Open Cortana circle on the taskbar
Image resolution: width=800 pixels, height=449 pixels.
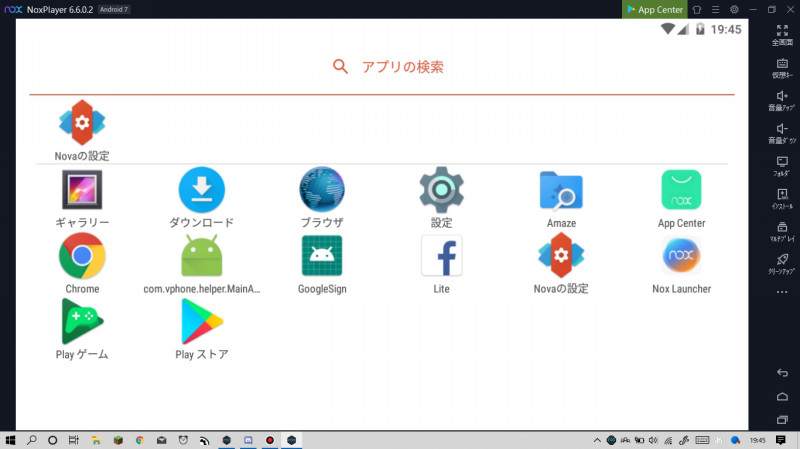[53, 440]
